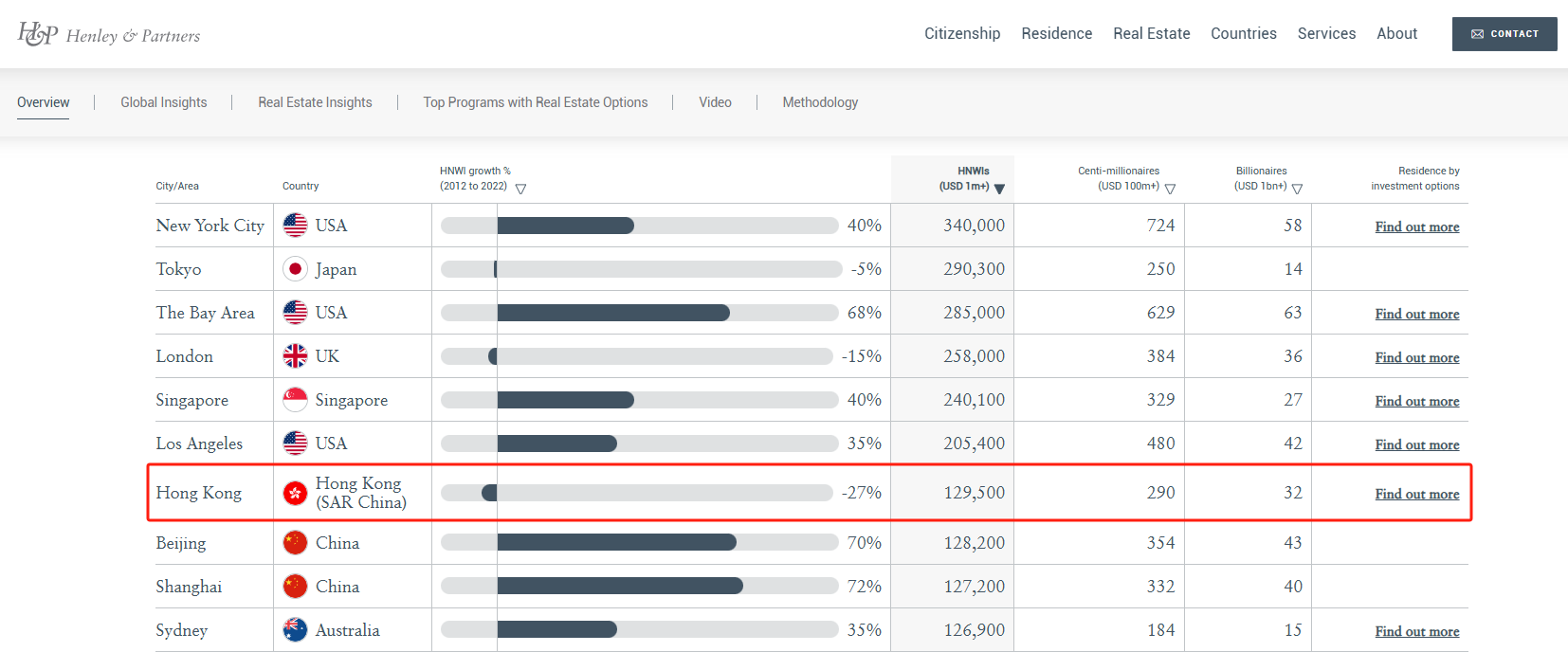Click the New York City growth bar
1568x652 pixels.
coord(640,226)
